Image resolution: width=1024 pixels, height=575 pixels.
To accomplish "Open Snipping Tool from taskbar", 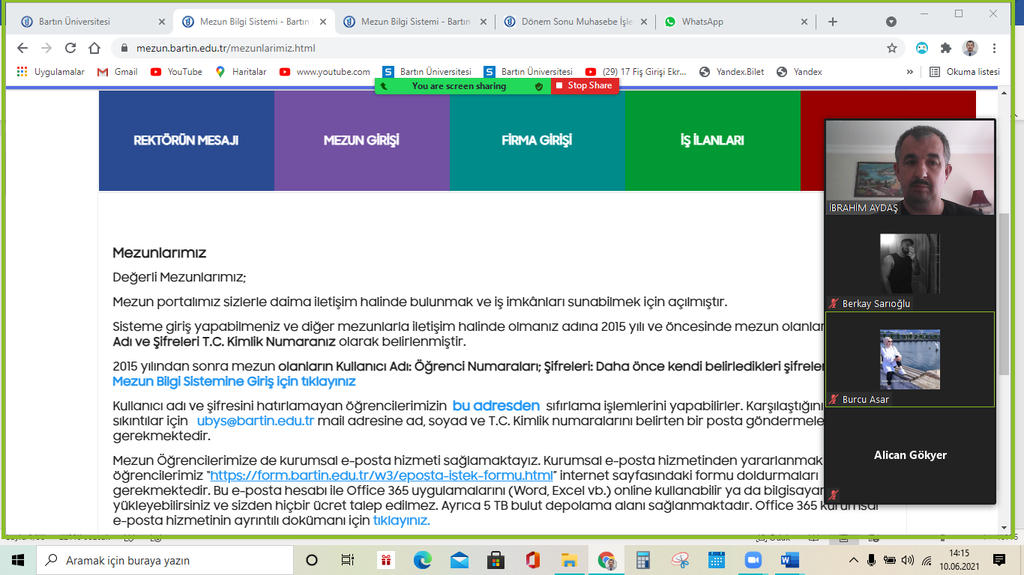I will [x=680, y=560].
